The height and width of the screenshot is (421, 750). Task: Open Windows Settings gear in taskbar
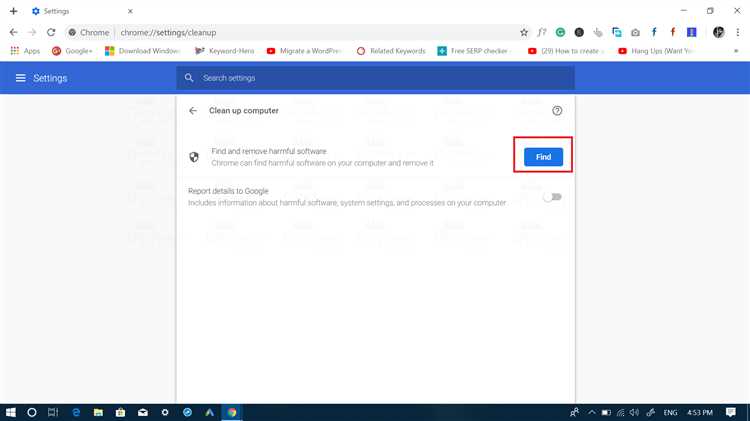tap(165, 412)
